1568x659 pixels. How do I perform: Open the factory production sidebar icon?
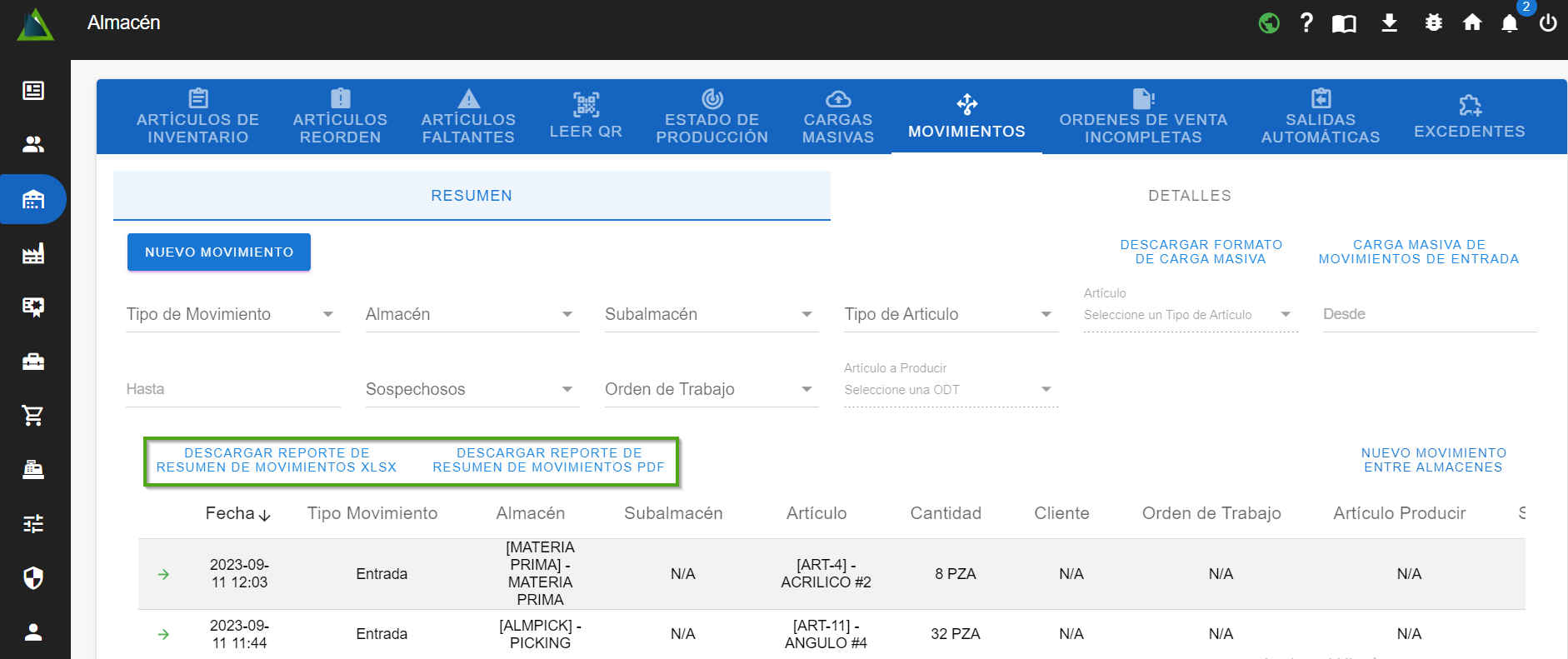click(33, 253)
